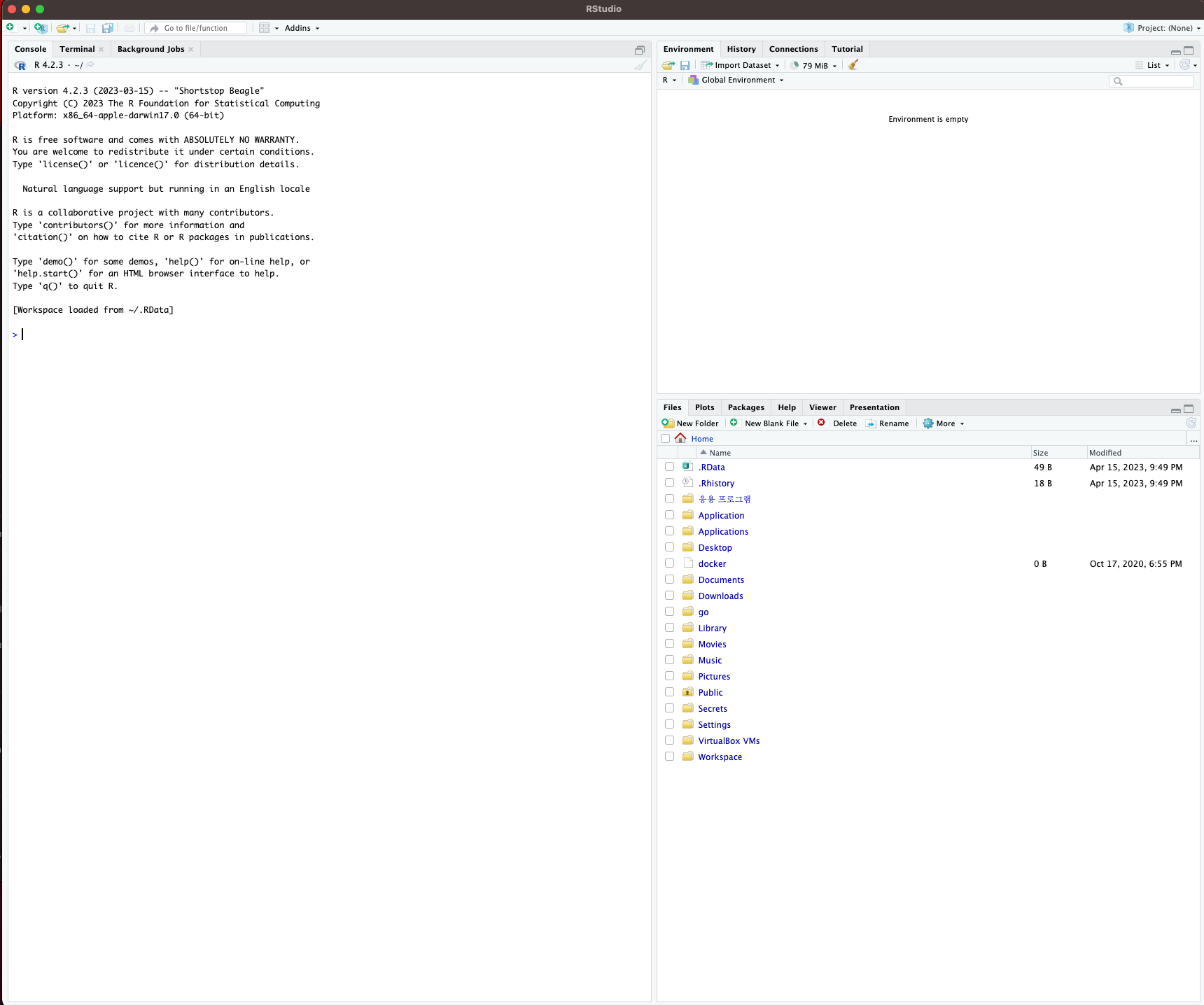1204x1005 pixels.
Task: Click the Home breadcrumb link
Action: 702,439
